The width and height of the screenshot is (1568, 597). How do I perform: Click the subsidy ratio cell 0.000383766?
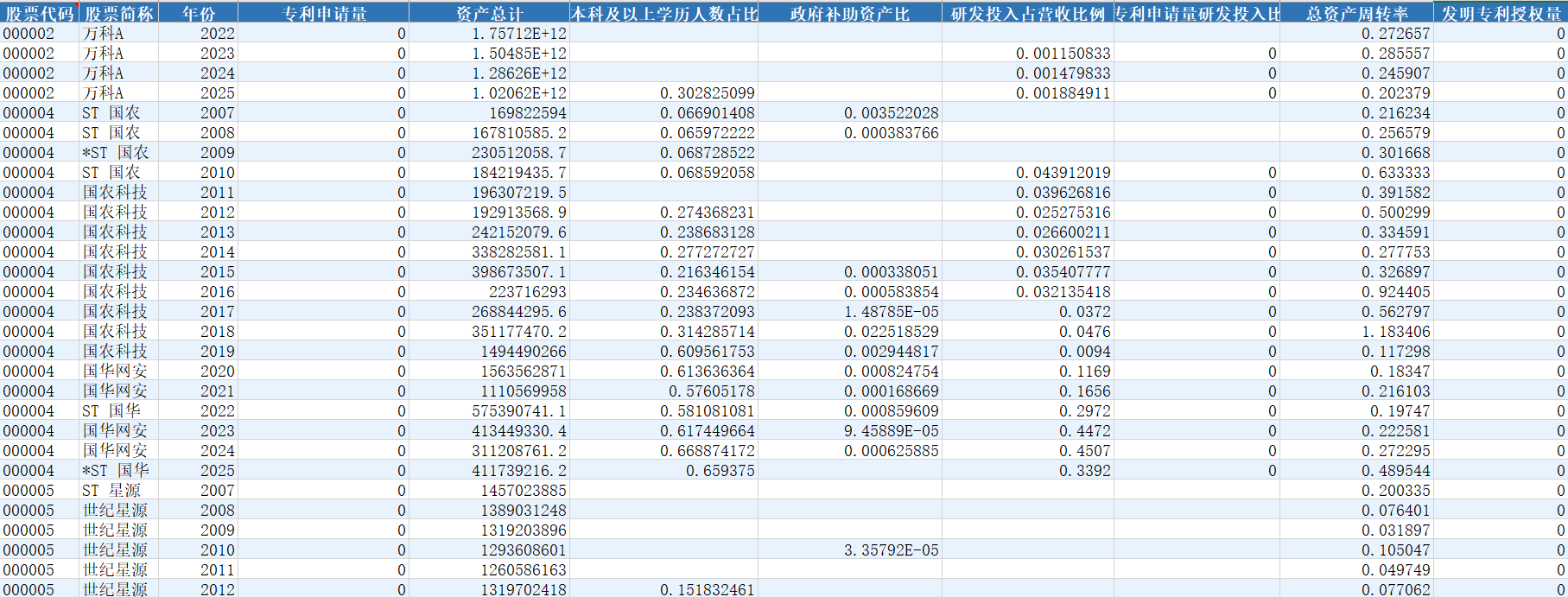pyautogui.click(x=850, y=132)
